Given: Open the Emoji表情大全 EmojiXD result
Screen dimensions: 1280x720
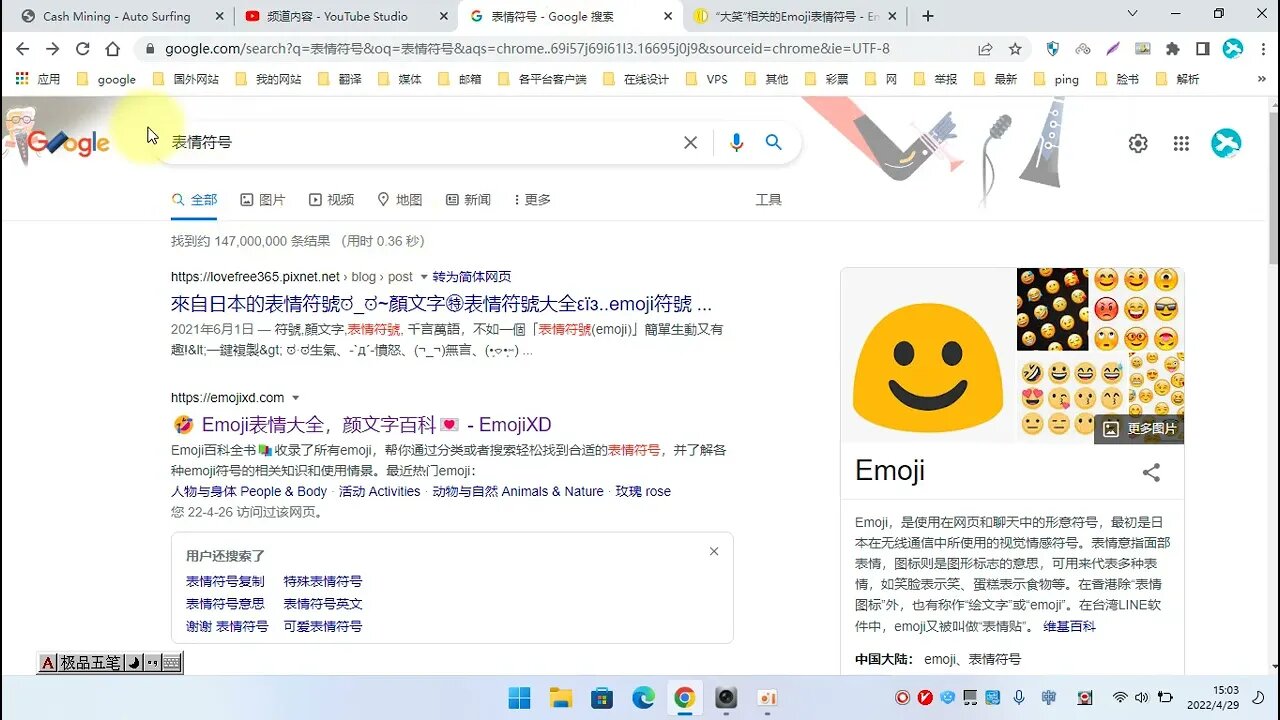Looking at the screenshot, I should (376, 424).
